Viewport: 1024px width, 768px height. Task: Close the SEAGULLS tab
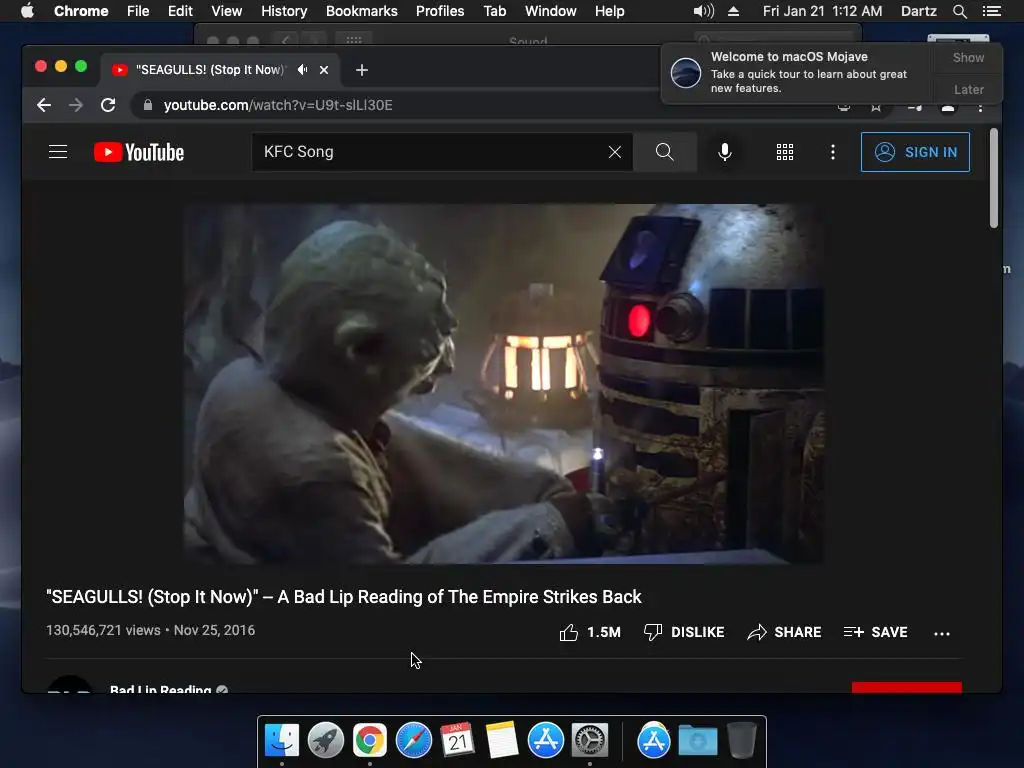(324, 70)
